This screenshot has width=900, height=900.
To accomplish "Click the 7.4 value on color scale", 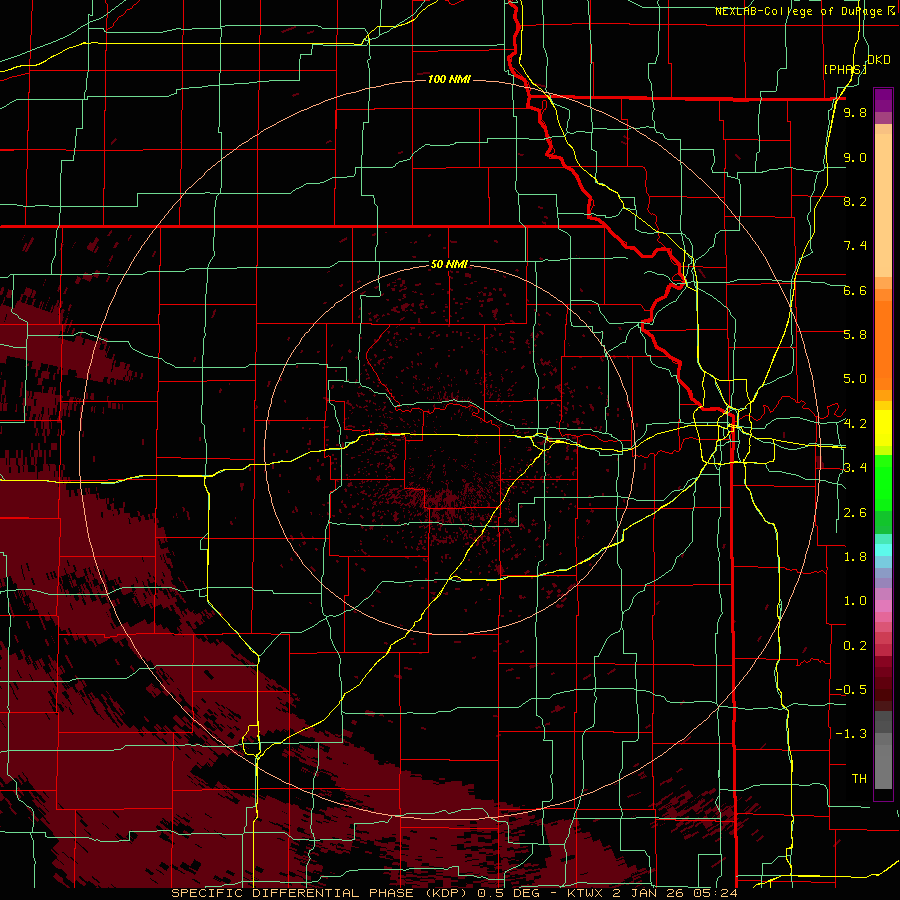I will coord(855,246).
